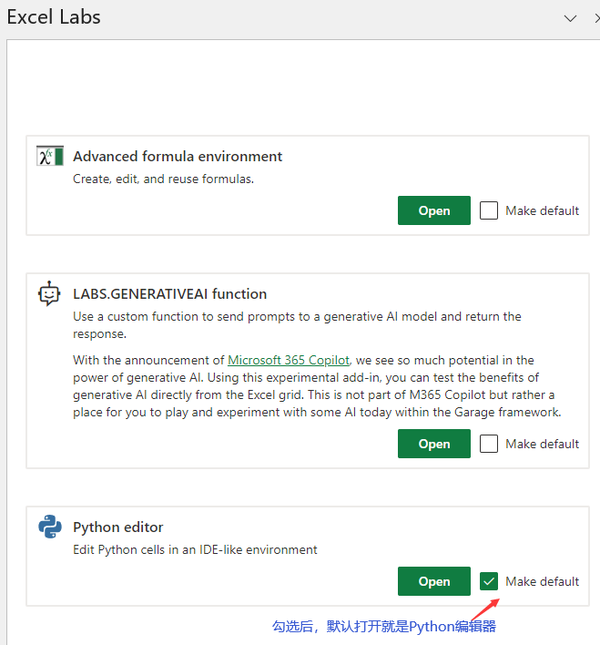
Task: Open the LABS.GENERATIVEAI function feature
Action: click(434, 444)
